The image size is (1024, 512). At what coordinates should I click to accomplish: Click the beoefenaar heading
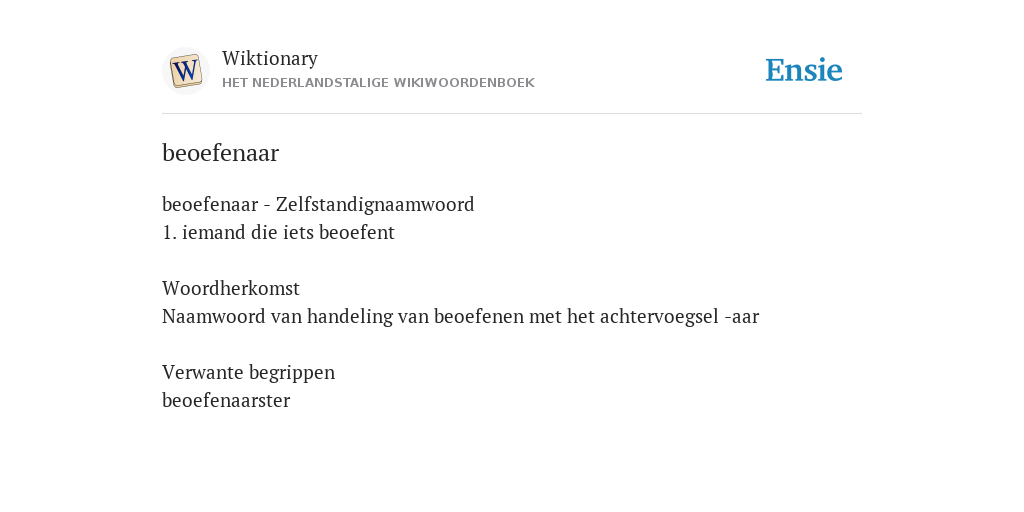pyautogui.click(x=221, y=153)
